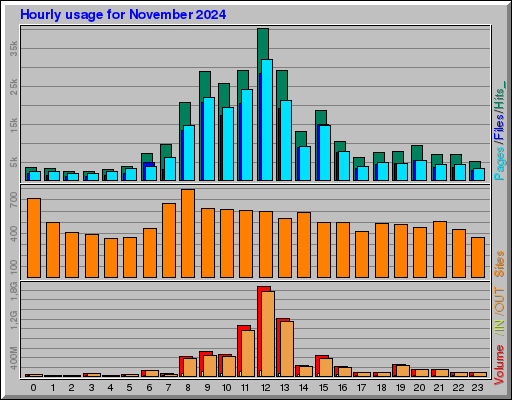Click the 'Files' legend label

[x=499, y=127]
